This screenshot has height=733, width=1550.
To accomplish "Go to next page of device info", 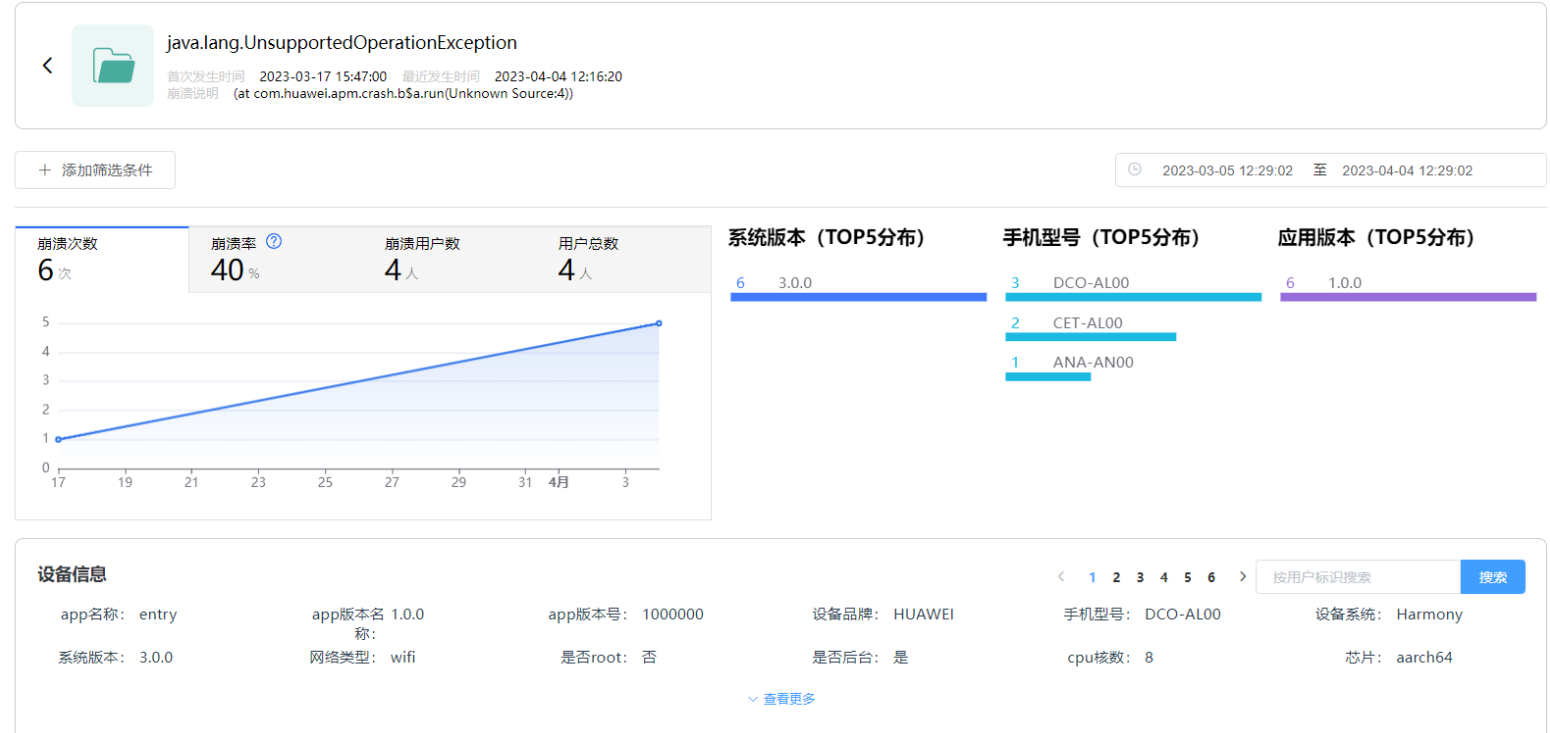I will 1243,577.
